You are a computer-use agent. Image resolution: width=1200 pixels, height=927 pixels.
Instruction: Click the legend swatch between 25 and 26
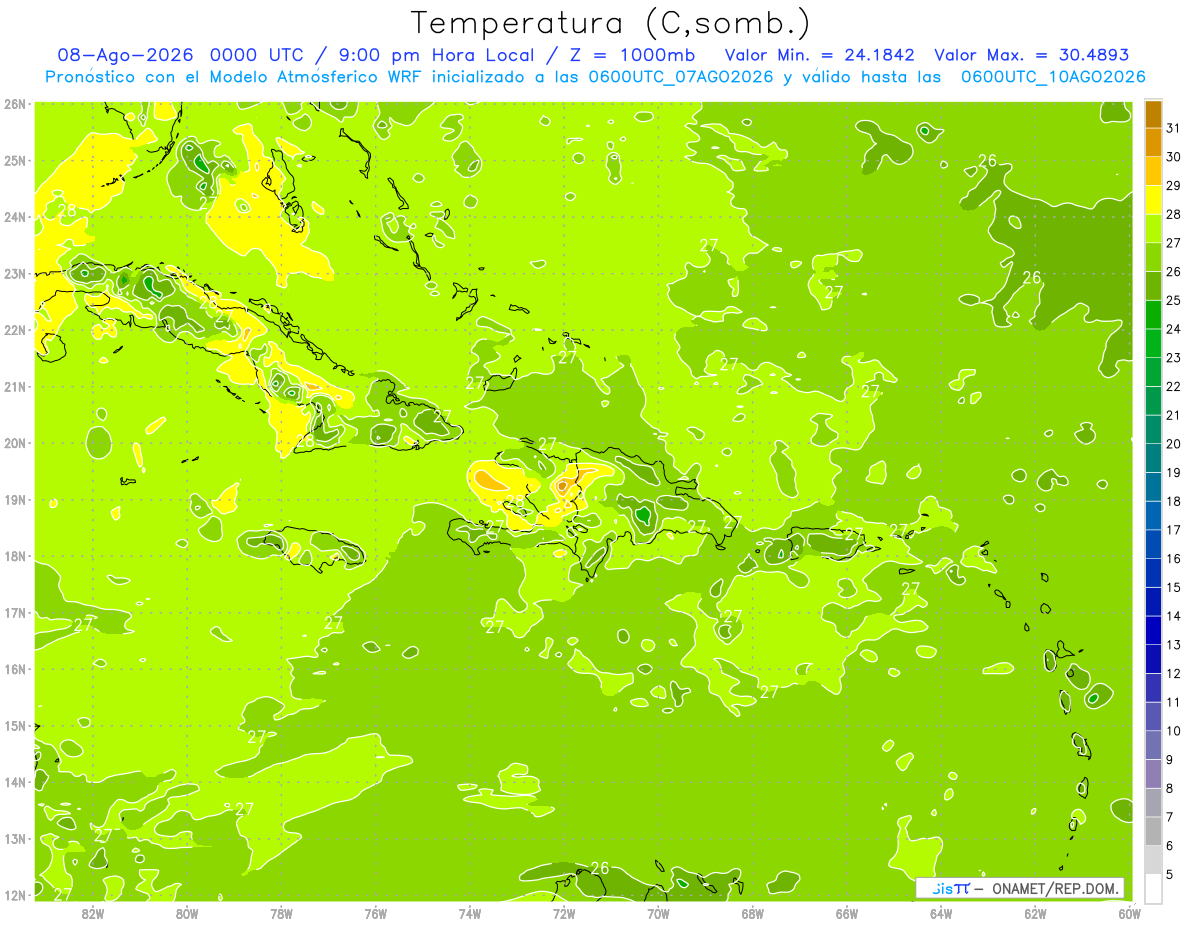point(1153,286)
